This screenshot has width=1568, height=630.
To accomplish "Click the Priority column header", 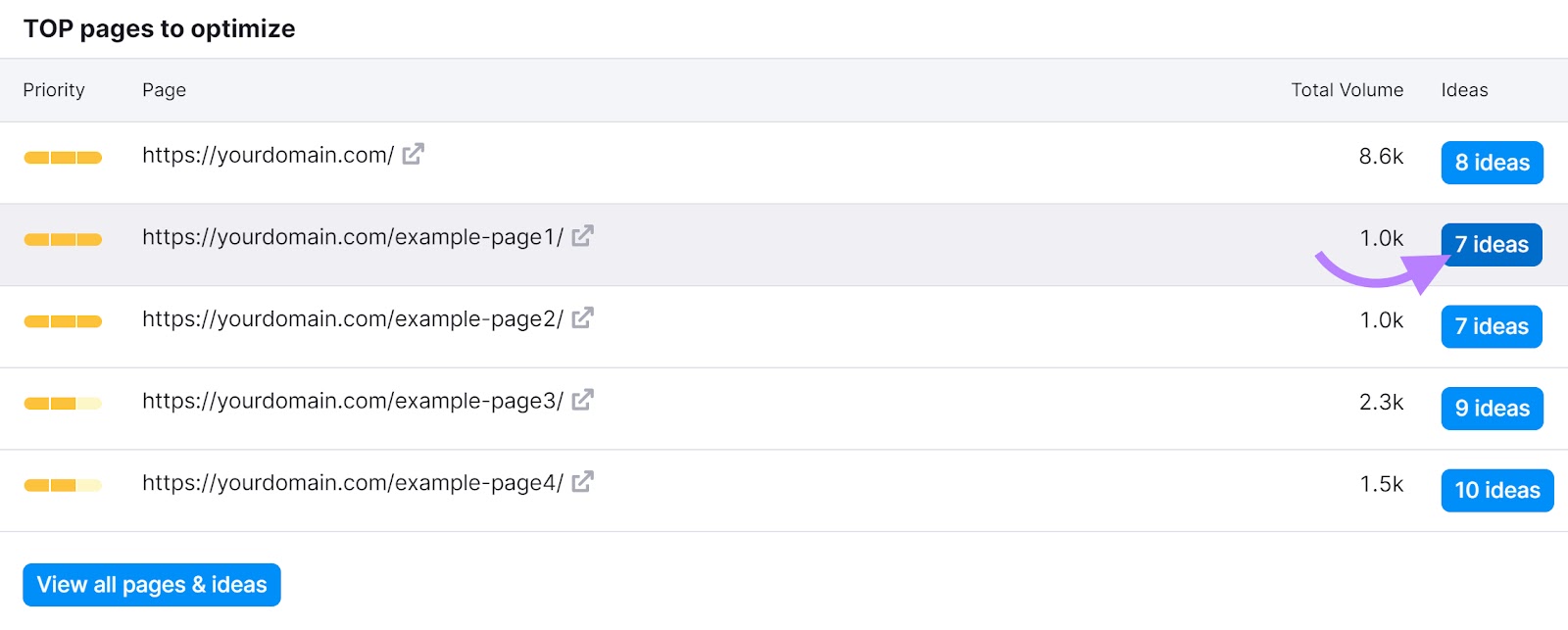I will click(x=54, y=90).
